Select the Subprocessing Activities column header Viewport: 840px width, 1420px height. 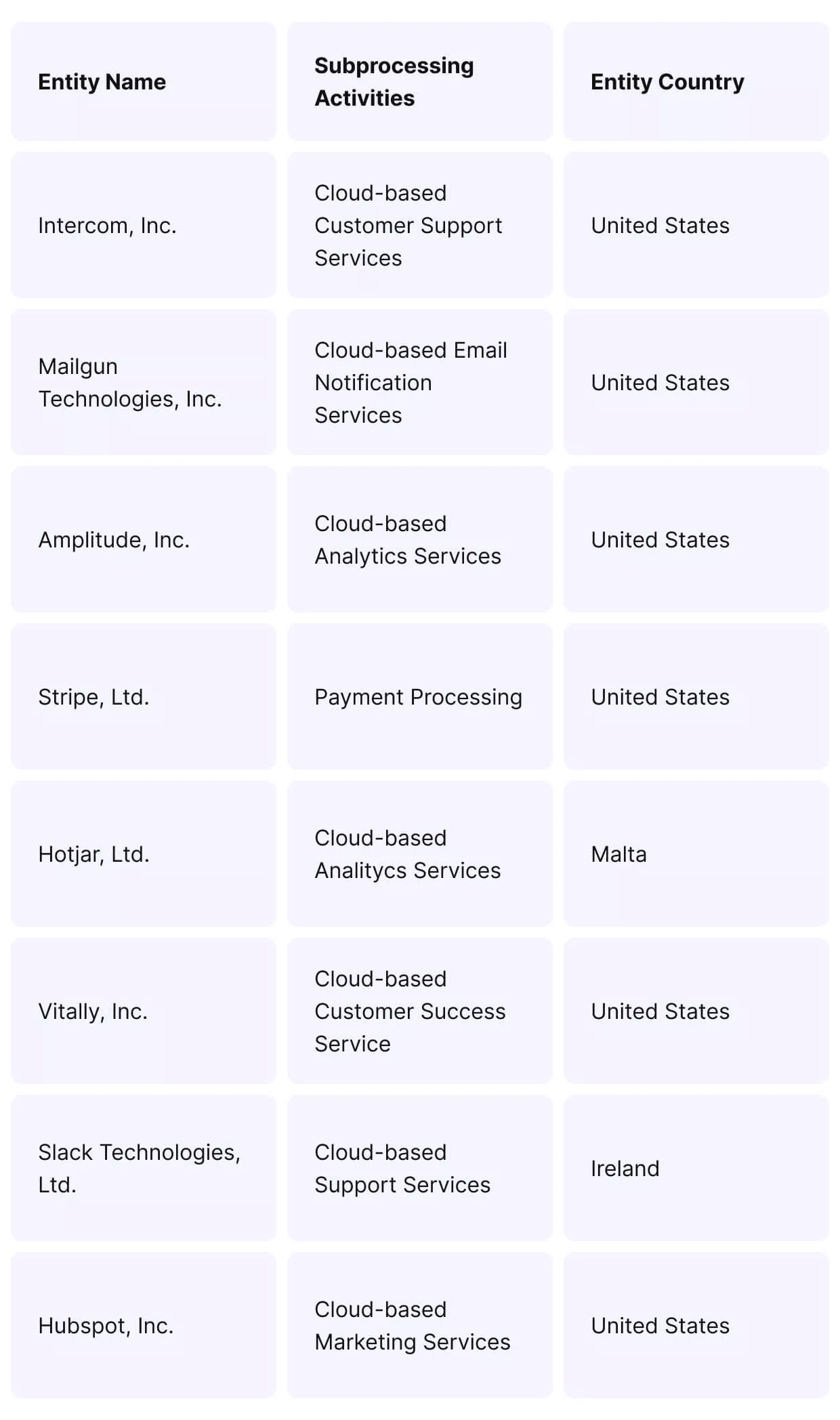[x=420, y=81]
